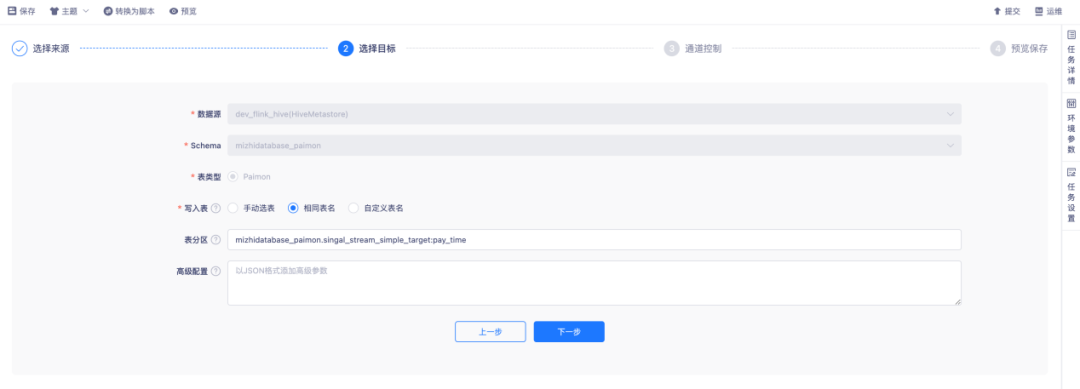Viewport: 1080px width, 389px height.
Task: Click the 转换为脚本 label
Action: point(135,11)
